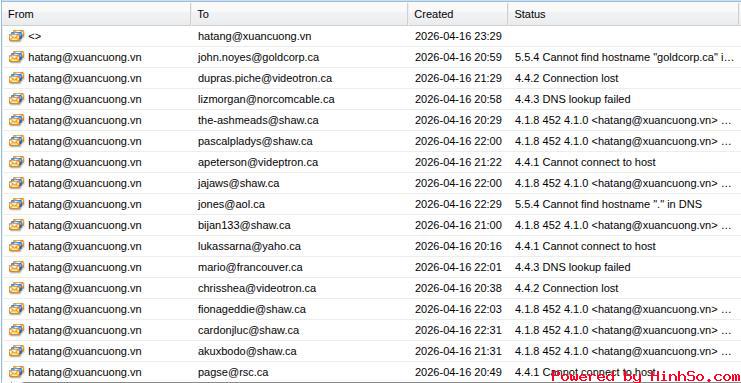This screenshot has height=383, width=741.
Task: Click the goldcorp.ca hostname error status
Action: pos(624,57)
